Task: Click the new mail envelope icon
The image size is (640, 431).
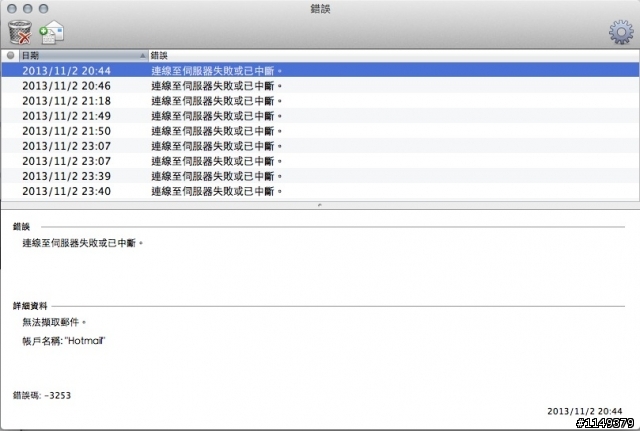Action: [x=52, y=32]
